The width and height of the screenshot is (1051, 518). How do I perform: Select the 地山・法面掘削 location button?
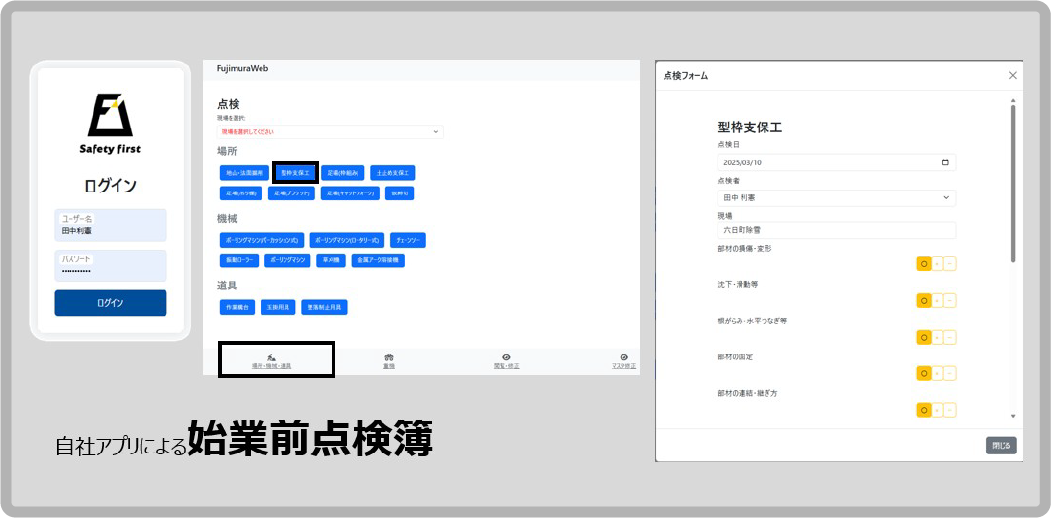(244, 173)
